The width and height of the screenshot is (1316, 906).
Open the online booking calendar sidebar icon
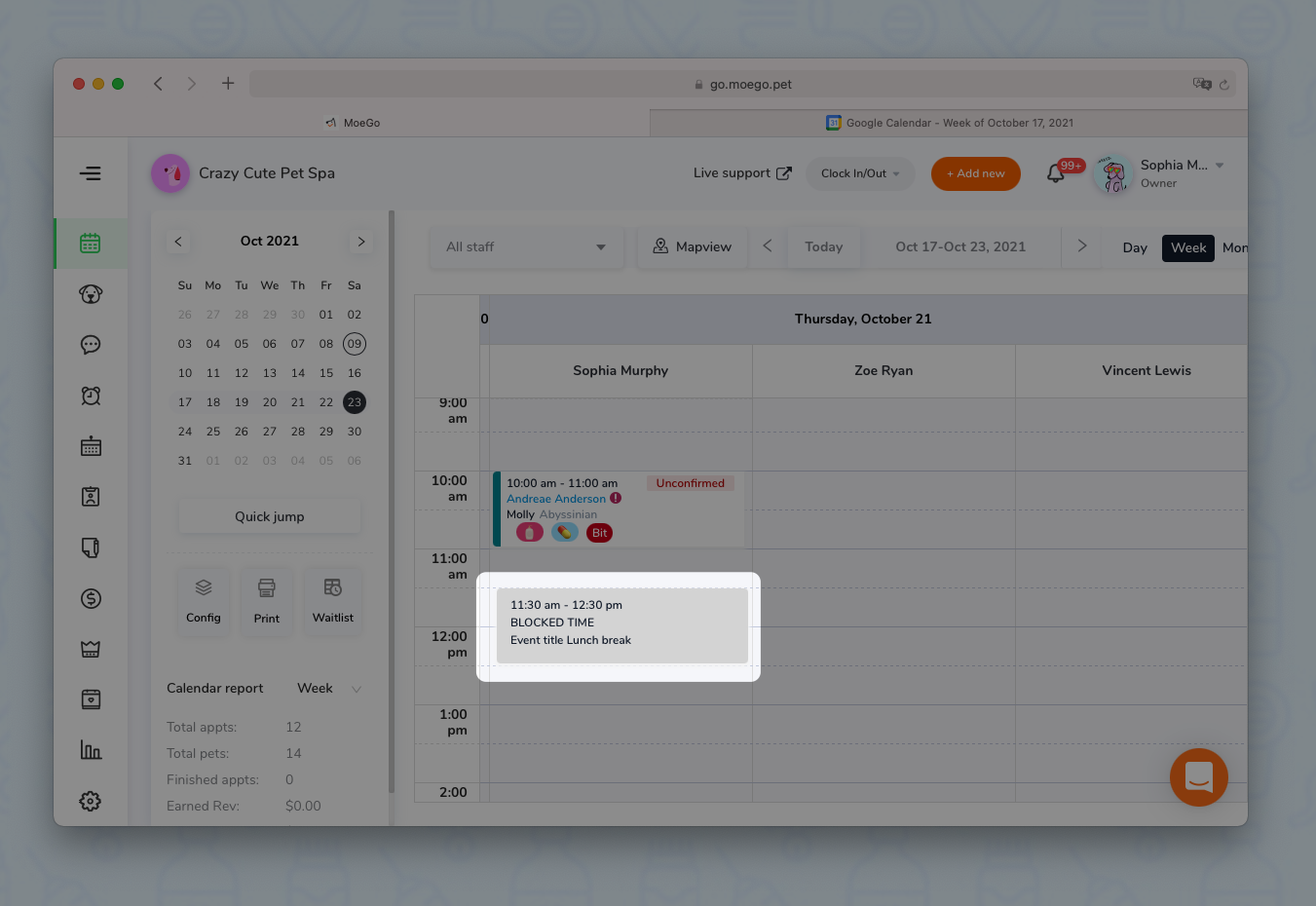point(91,446)
